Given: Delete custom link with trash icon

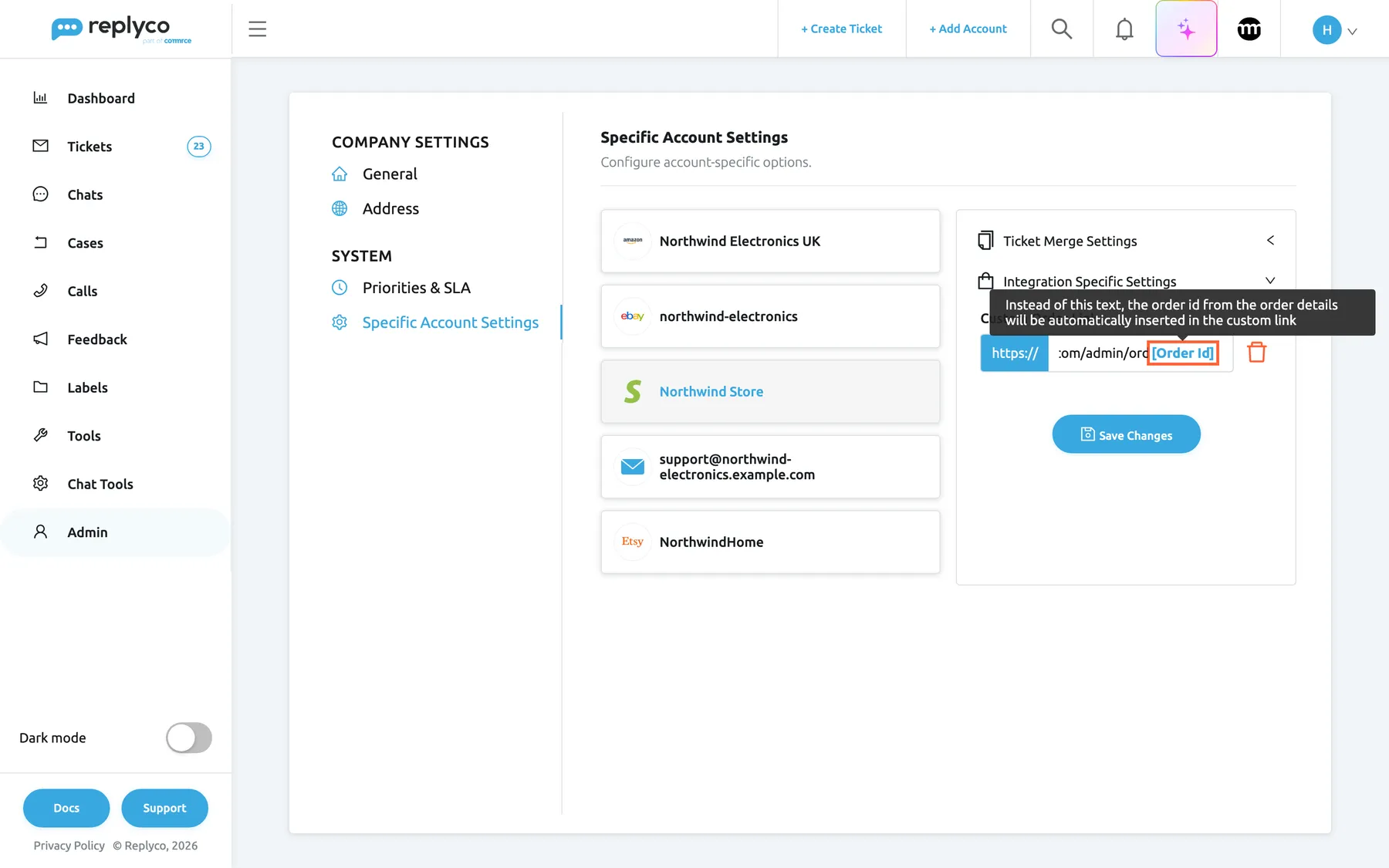Looking at the screenshot, I should [x=1257, y=352].
